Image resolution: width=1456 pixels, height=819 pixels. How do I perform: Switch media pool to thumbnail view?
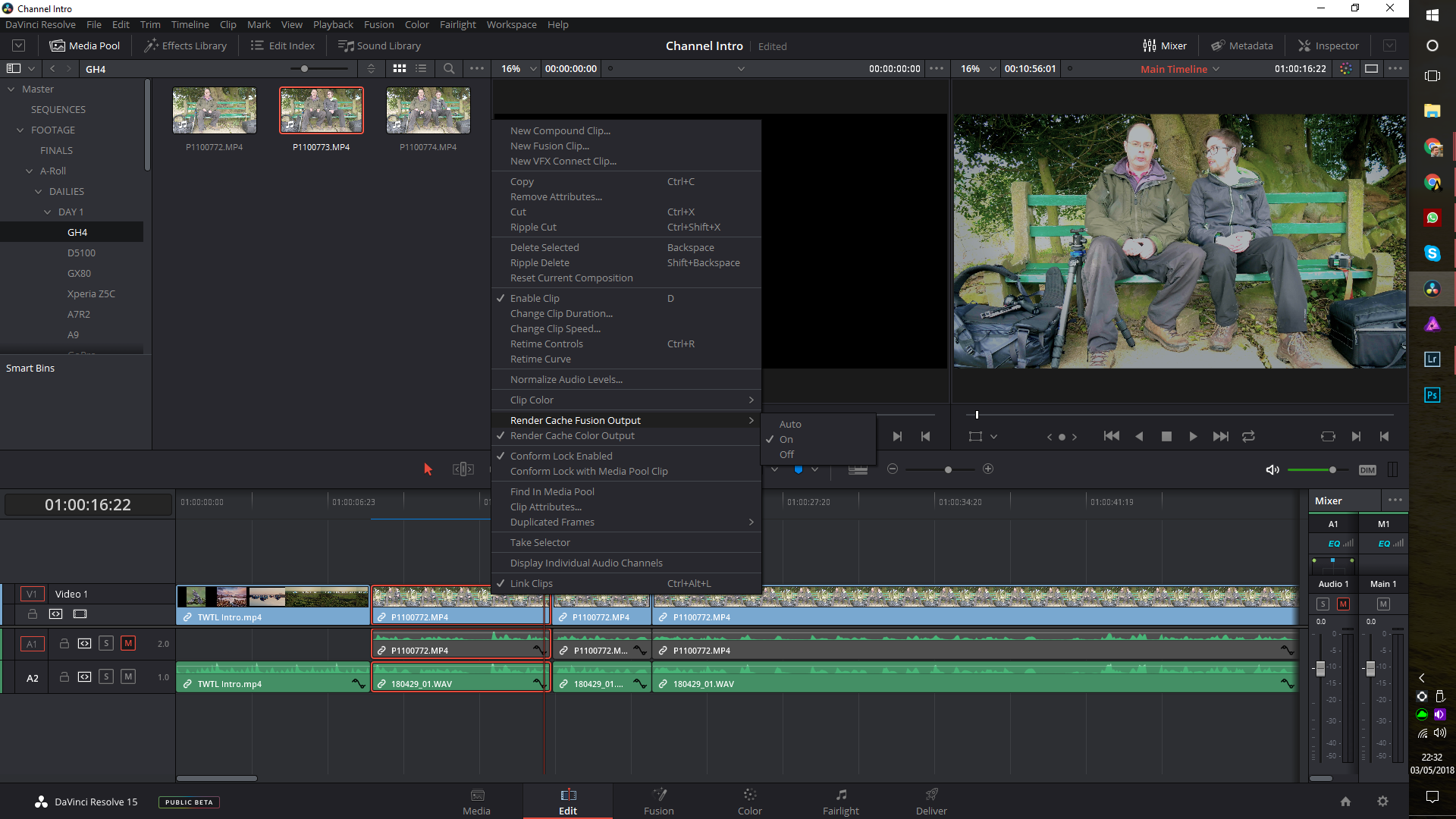tap(400, 68)
